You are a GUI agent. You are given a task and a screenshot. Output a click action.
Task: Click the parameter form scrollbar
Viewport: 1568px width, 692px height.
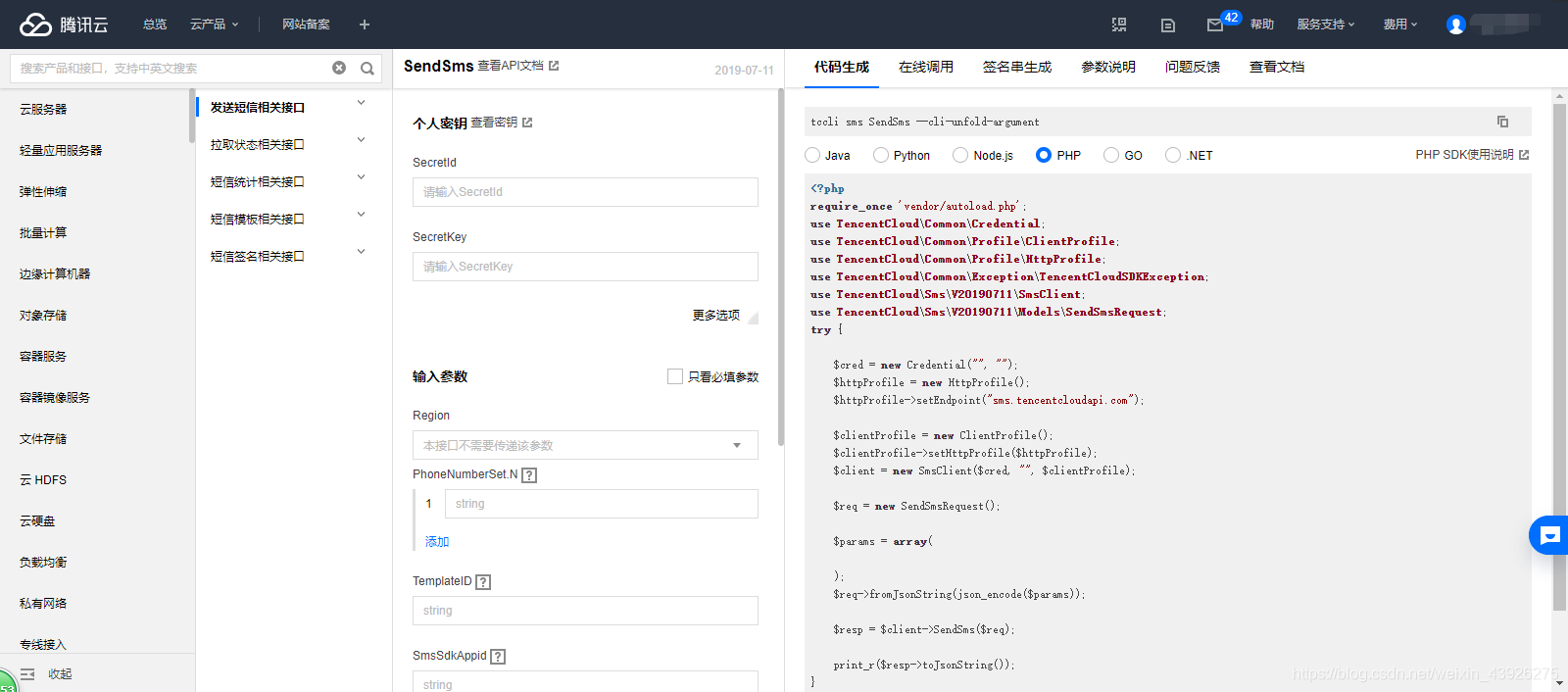click(x=781, y=268)
